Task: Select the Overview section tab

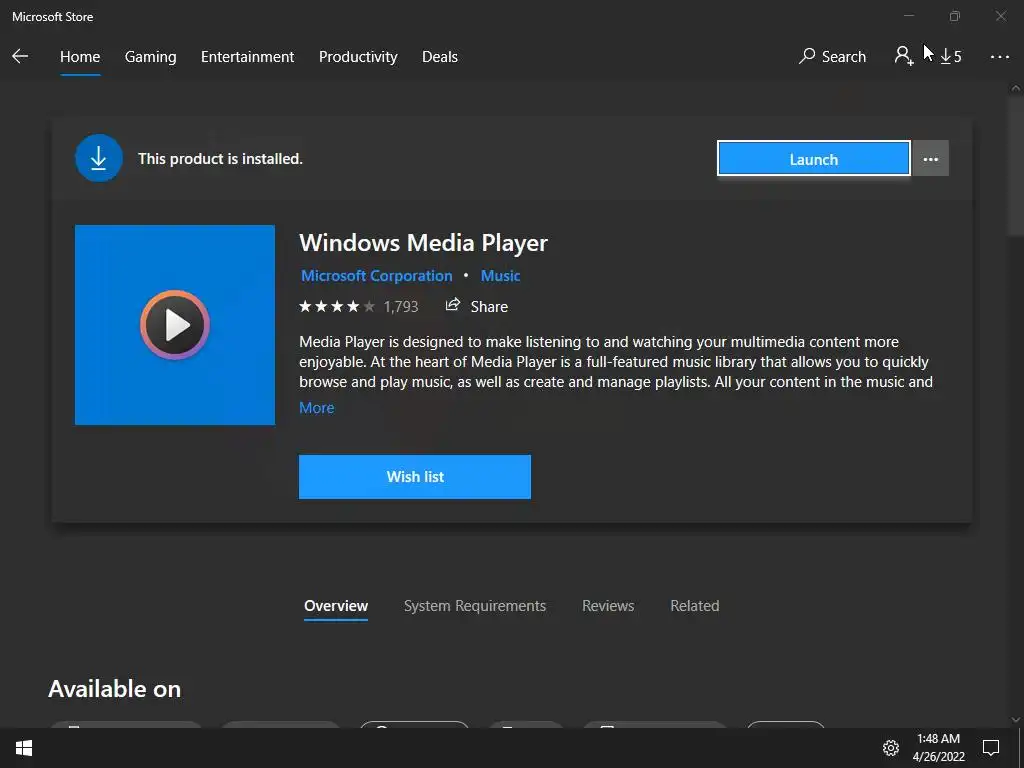Action: coord(336,606)
